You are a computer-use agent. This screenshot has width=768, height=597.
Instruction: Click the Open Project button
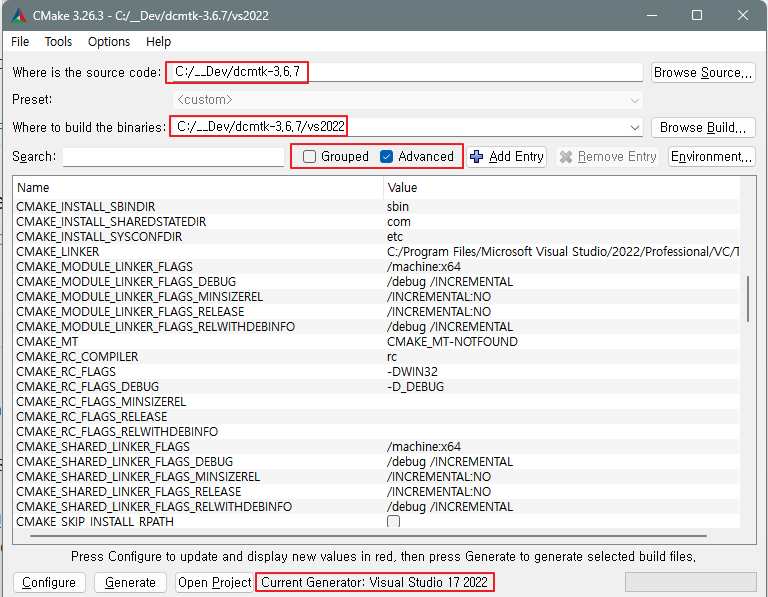coord(215,582)
